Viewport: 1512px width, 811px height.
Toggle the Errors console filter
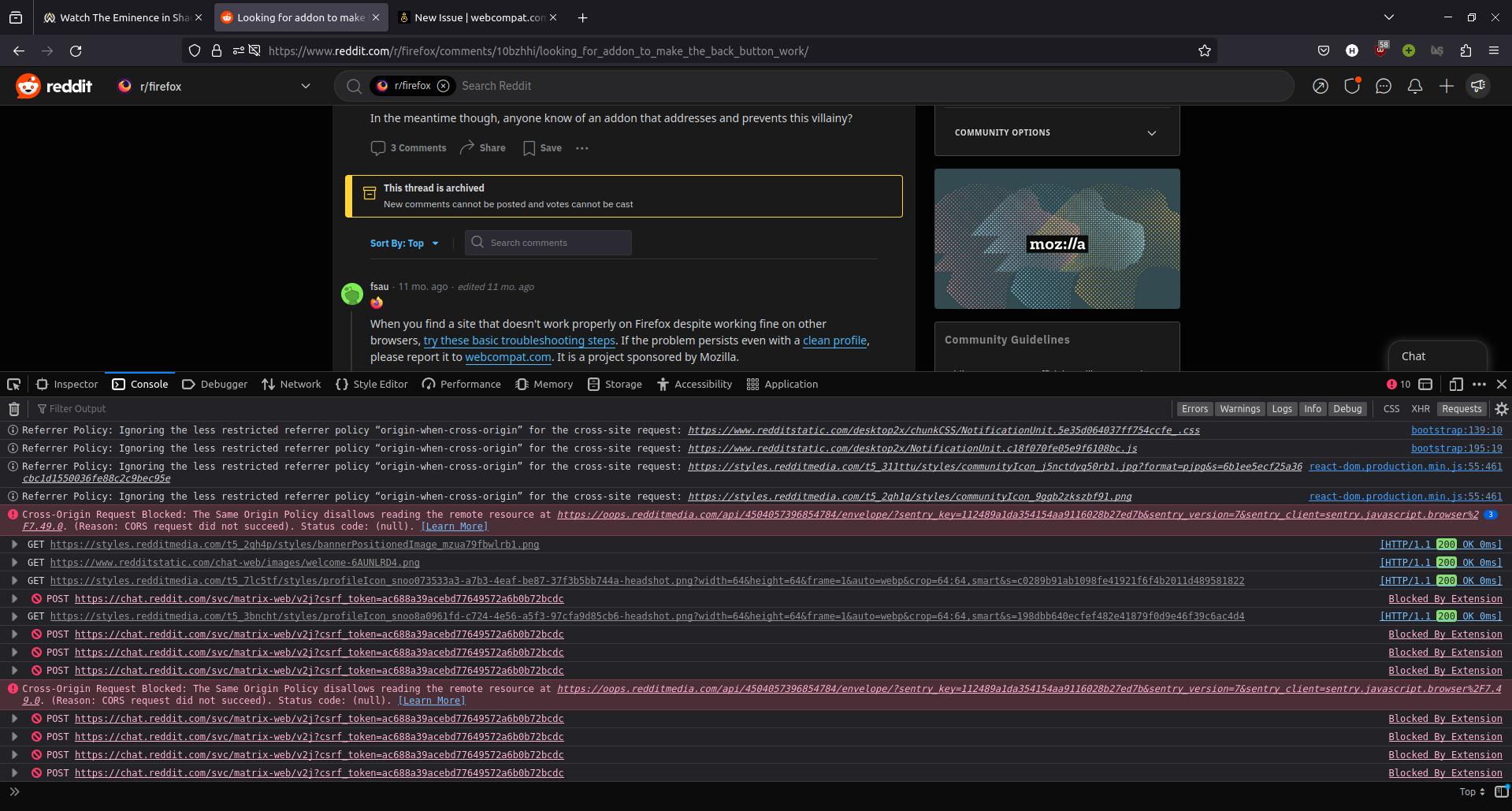click(x=1194, y=408)
